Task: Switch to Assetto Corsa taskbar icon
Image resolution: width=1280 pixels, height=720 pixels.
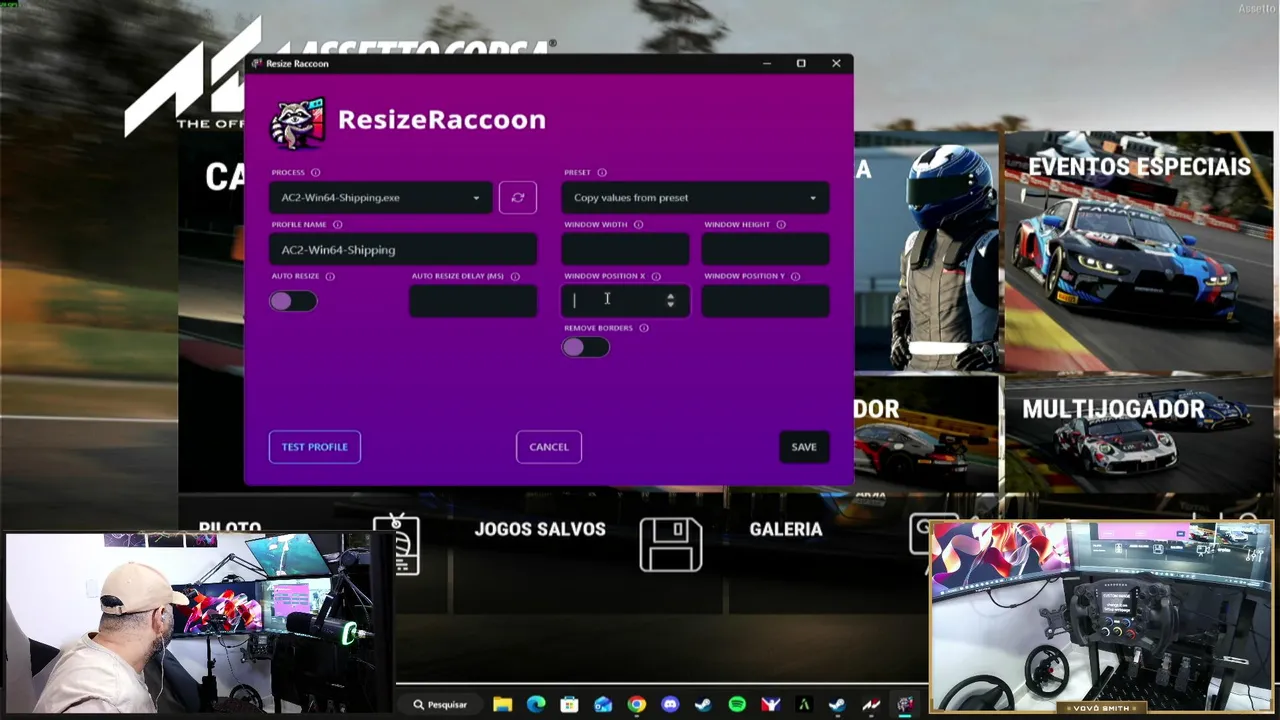Action: (x=871, y=705)
